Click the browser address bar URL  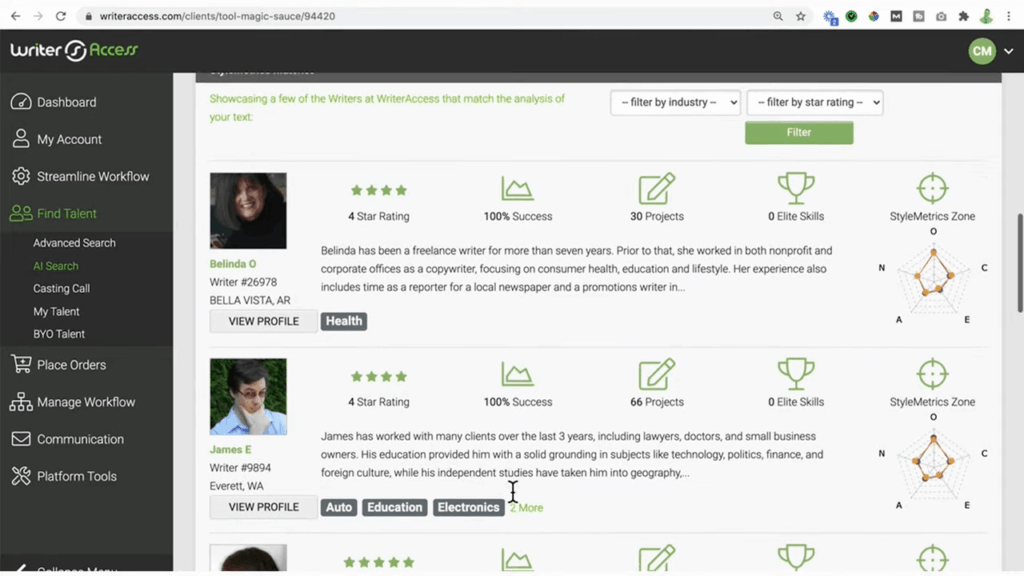click(x=217, y=16)
